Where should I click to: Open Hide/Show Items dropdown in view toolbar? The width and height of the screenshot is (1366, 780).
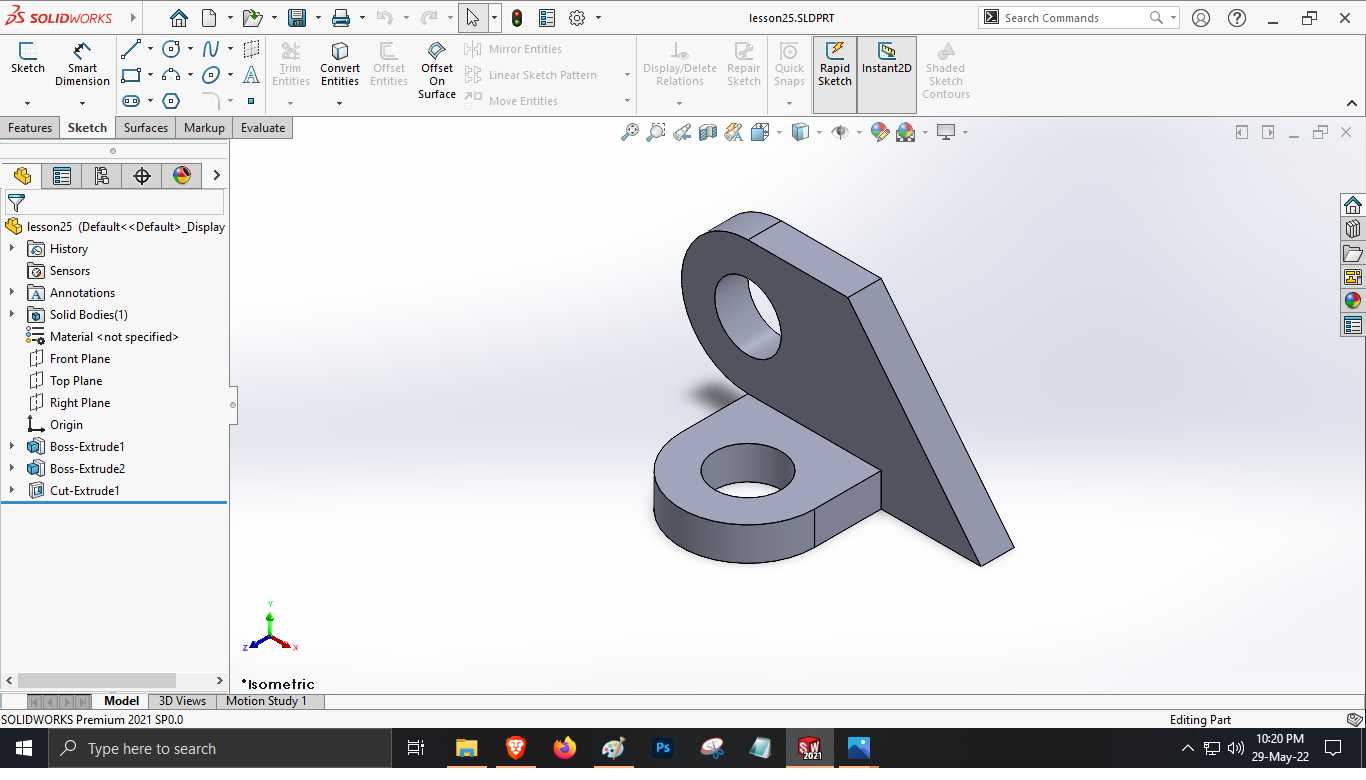(x=860, y=132)
